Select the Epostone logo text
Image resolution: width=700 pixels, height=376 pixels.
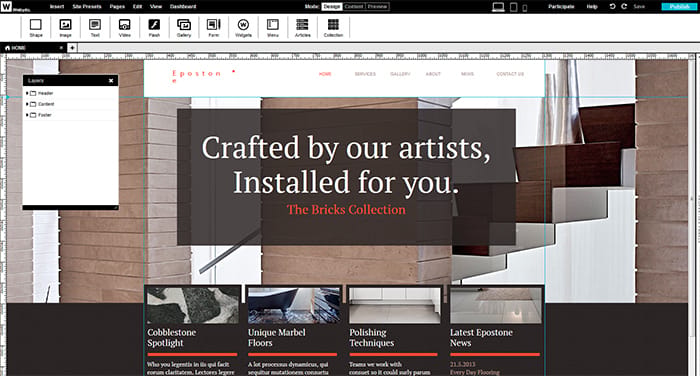pyautogui.click(x=196, y=76)
